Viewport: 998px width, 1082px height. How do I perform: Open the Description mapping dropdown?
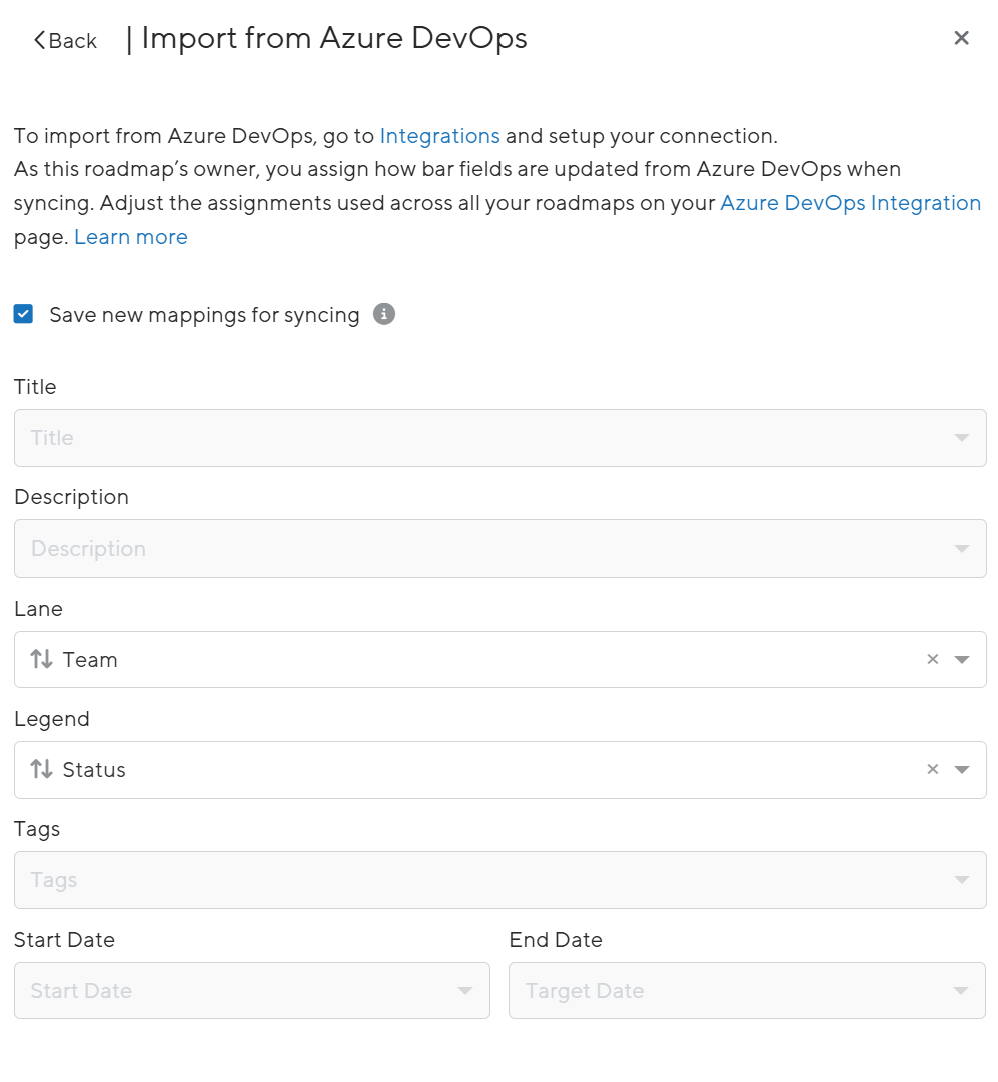[500, 548]
